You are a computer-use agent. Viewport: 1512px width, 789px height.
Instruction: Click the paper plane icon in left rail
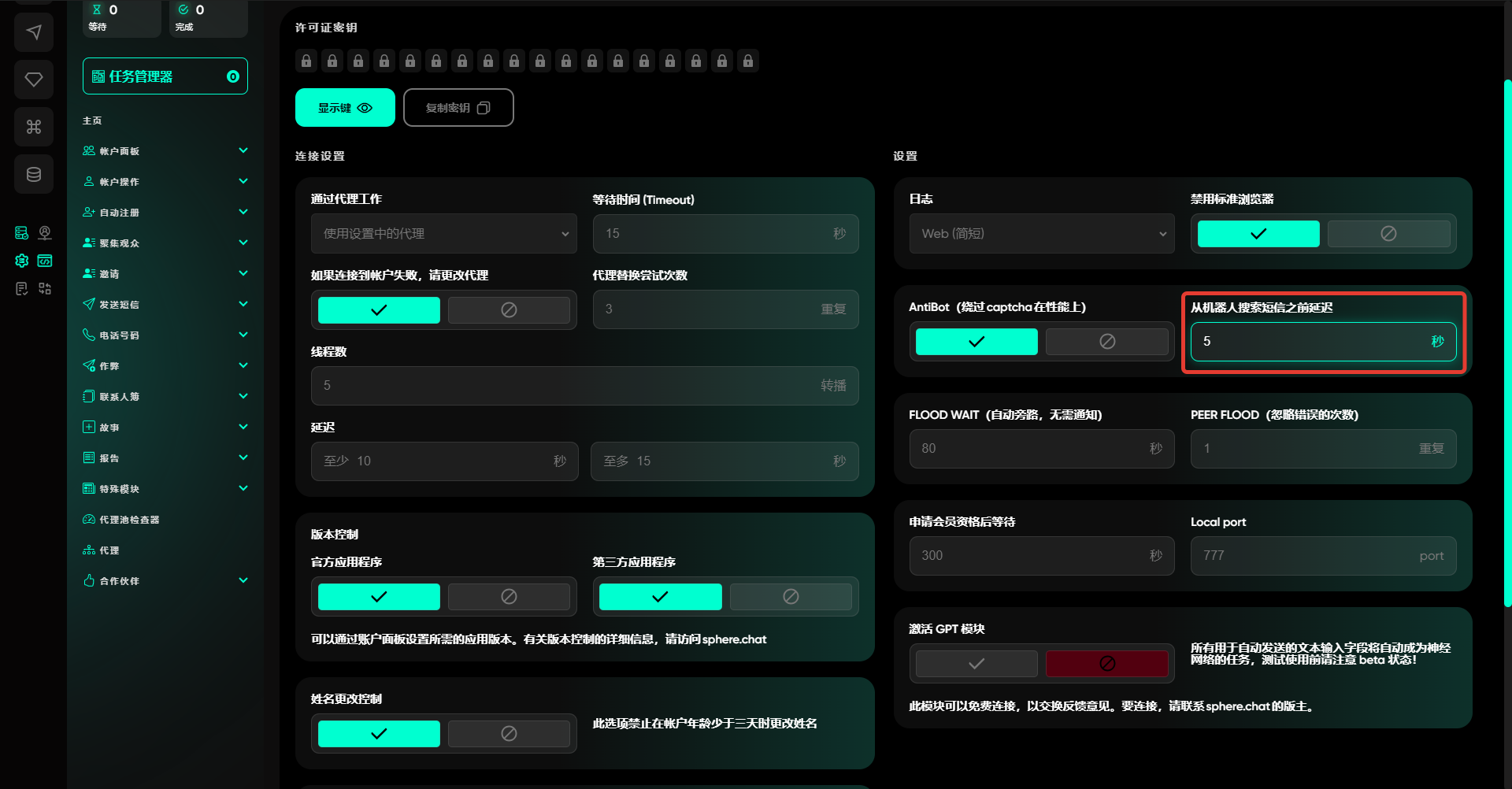click(x=34, y=32)
